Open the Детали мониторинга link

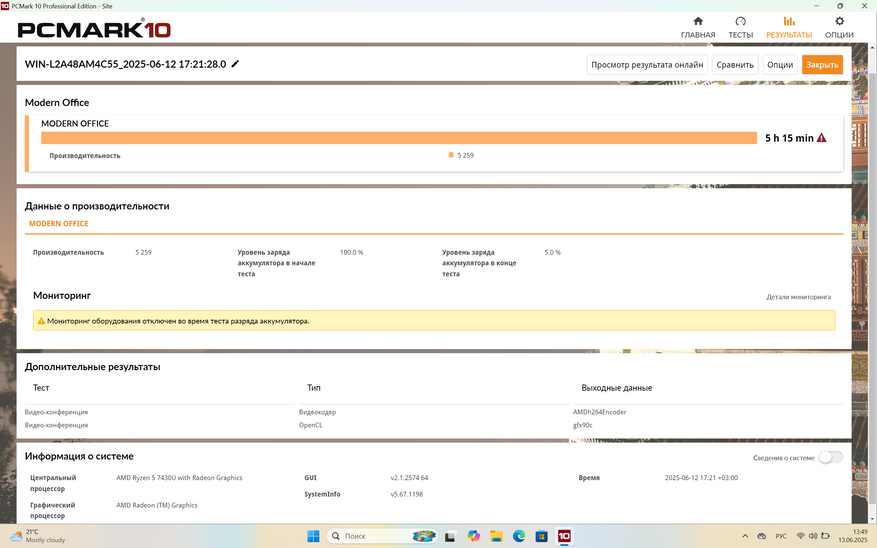[x=798, y=297]
